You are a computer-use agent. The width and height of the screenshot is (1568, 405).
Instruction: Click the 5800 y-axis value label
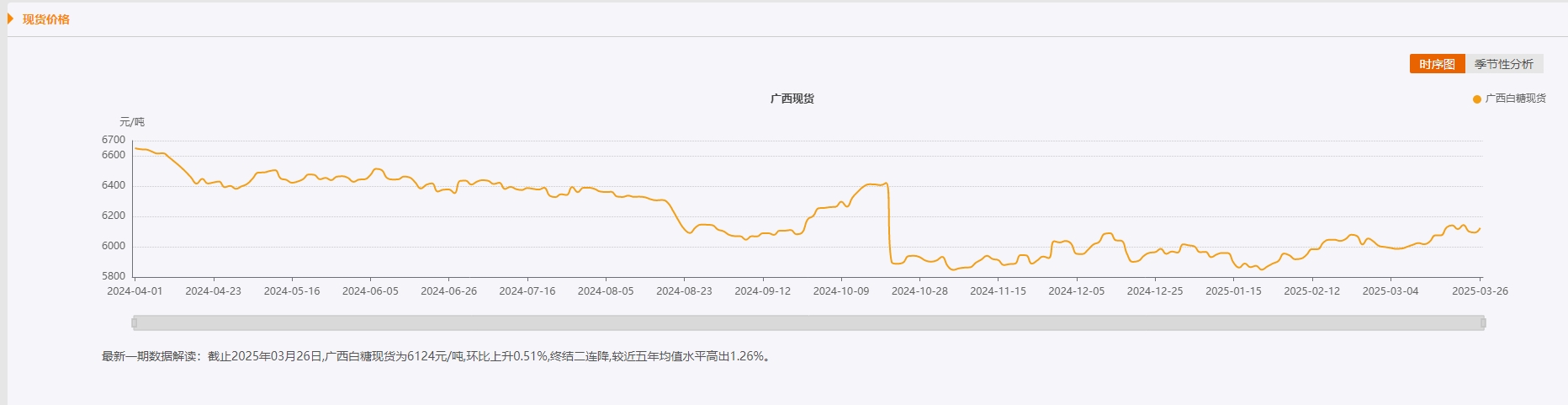point(114,276)
